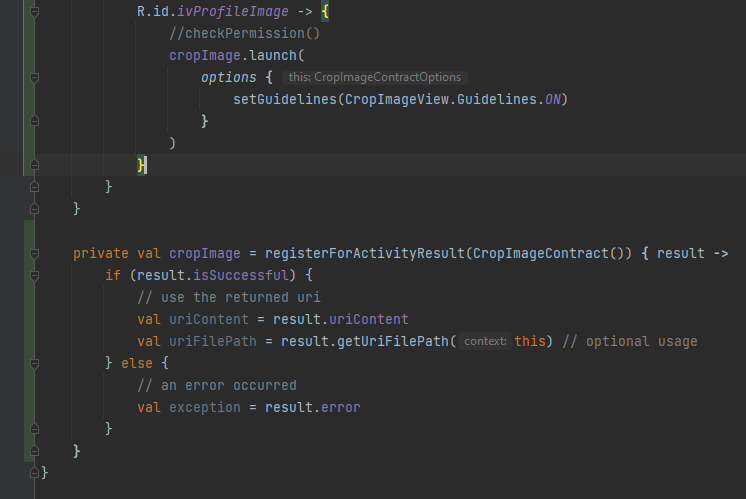Click the '// an error occurred' comment
The width and height of the screenshot is (746, 499).
217,385
